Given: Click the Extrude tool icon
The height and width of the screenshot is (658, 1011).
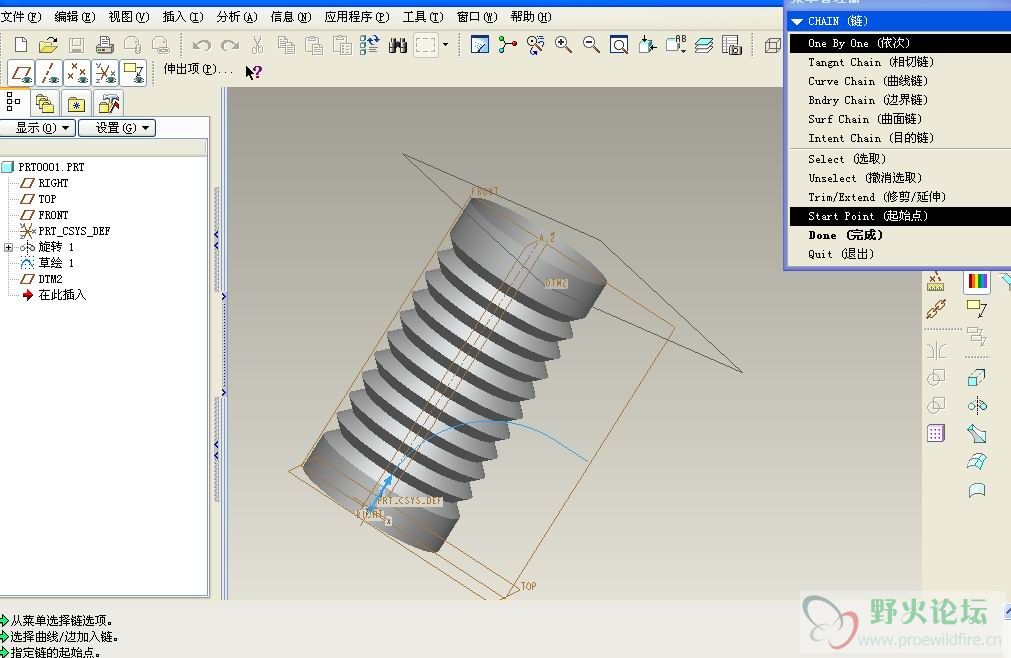Looking at the screenshot, I should pyautogui.click(x=977, y=377).
